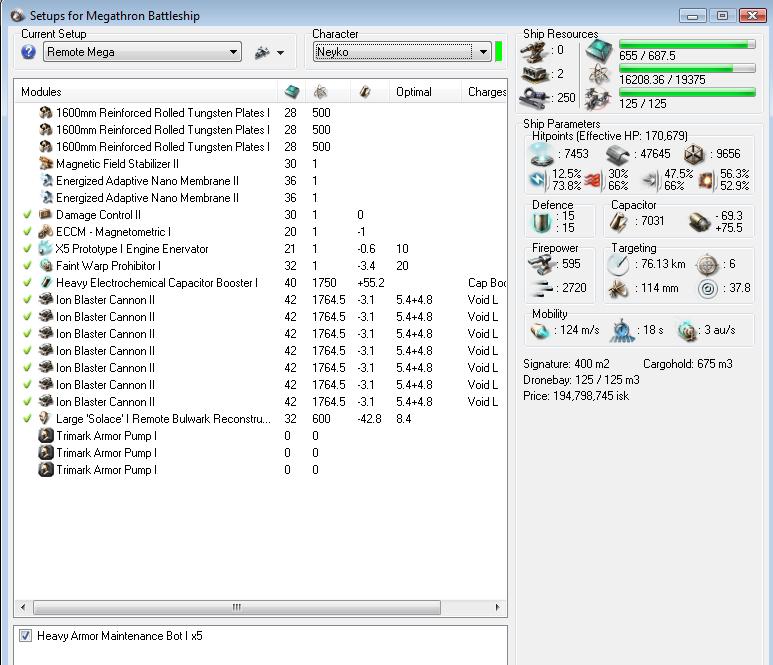Open the Neyko character dropdown
The height and width of the screenshot is (665, 773).
click(x=402, y=52)
